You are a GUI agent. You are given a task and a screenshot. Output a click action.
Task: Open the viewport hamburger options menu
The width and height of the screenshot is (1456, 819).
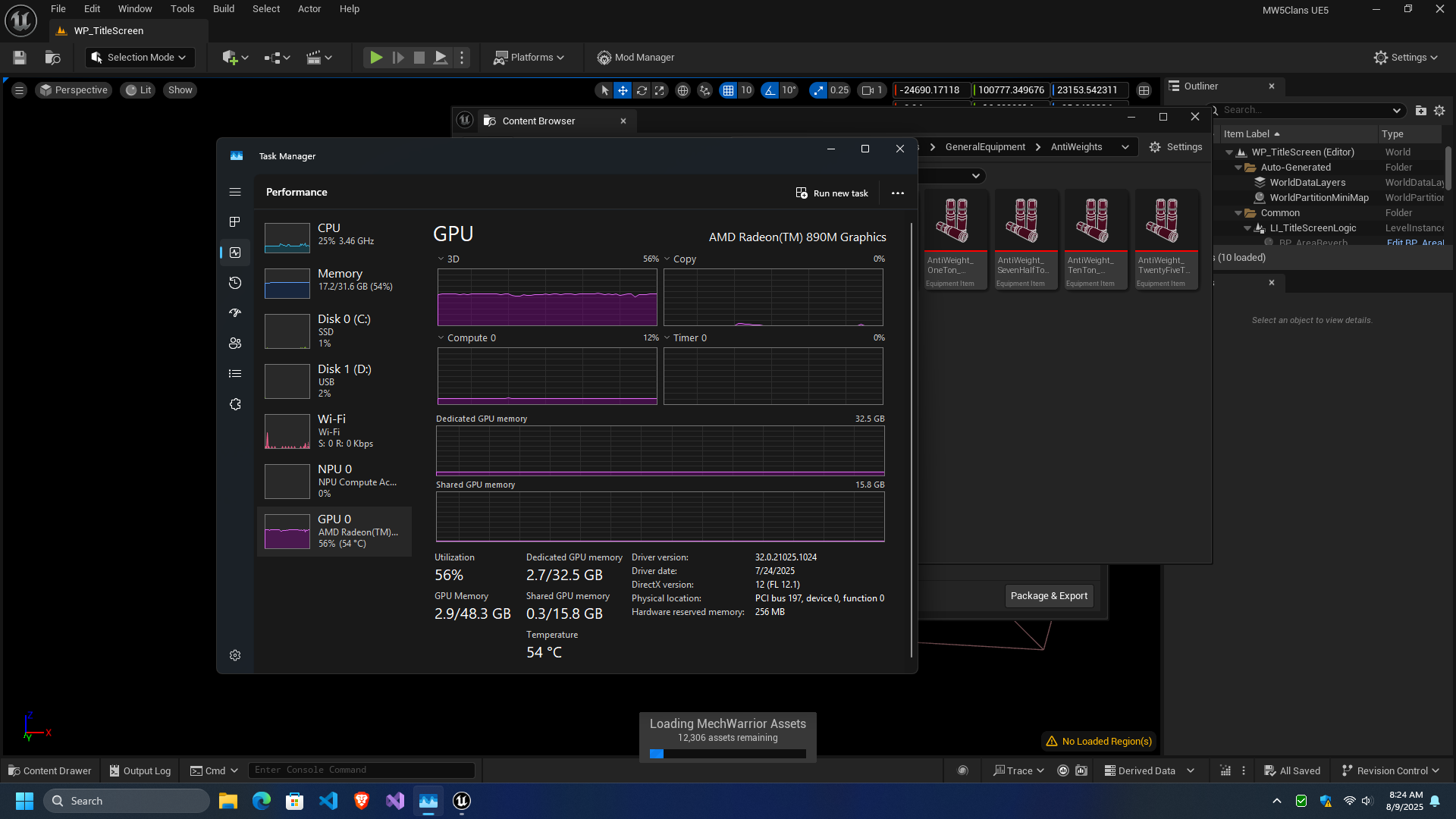tap(20, 90)
